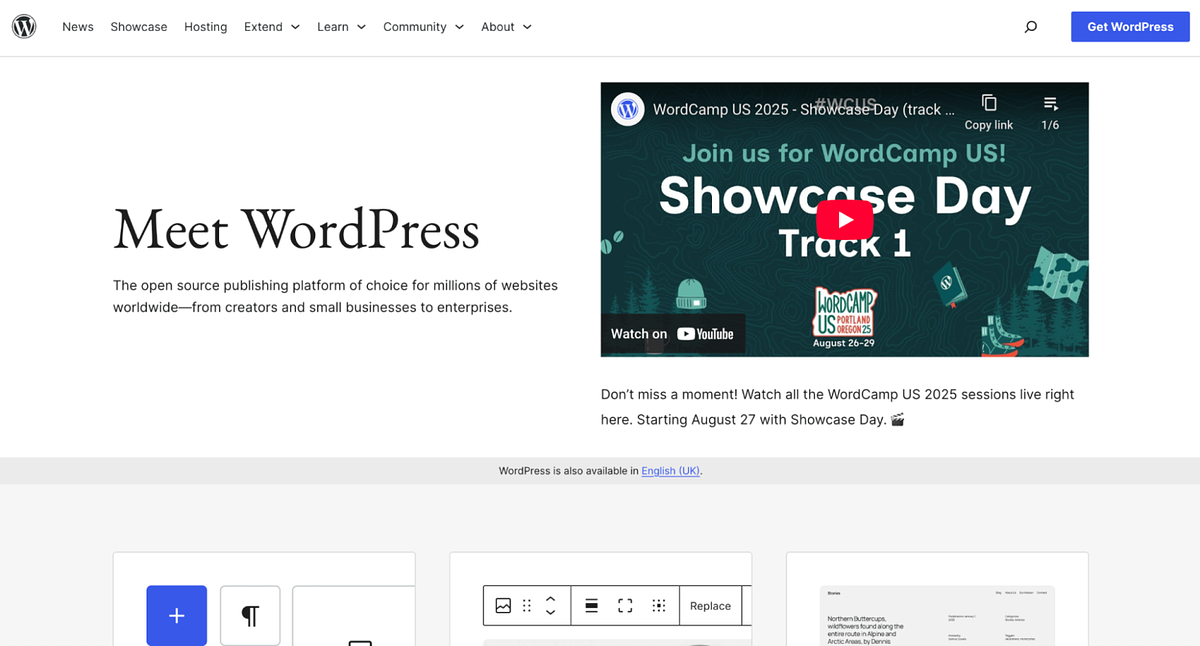Viewport: 1200px width, 646px height.
Task: Click the block move up-down arrows icon
Action: point(549,605)
